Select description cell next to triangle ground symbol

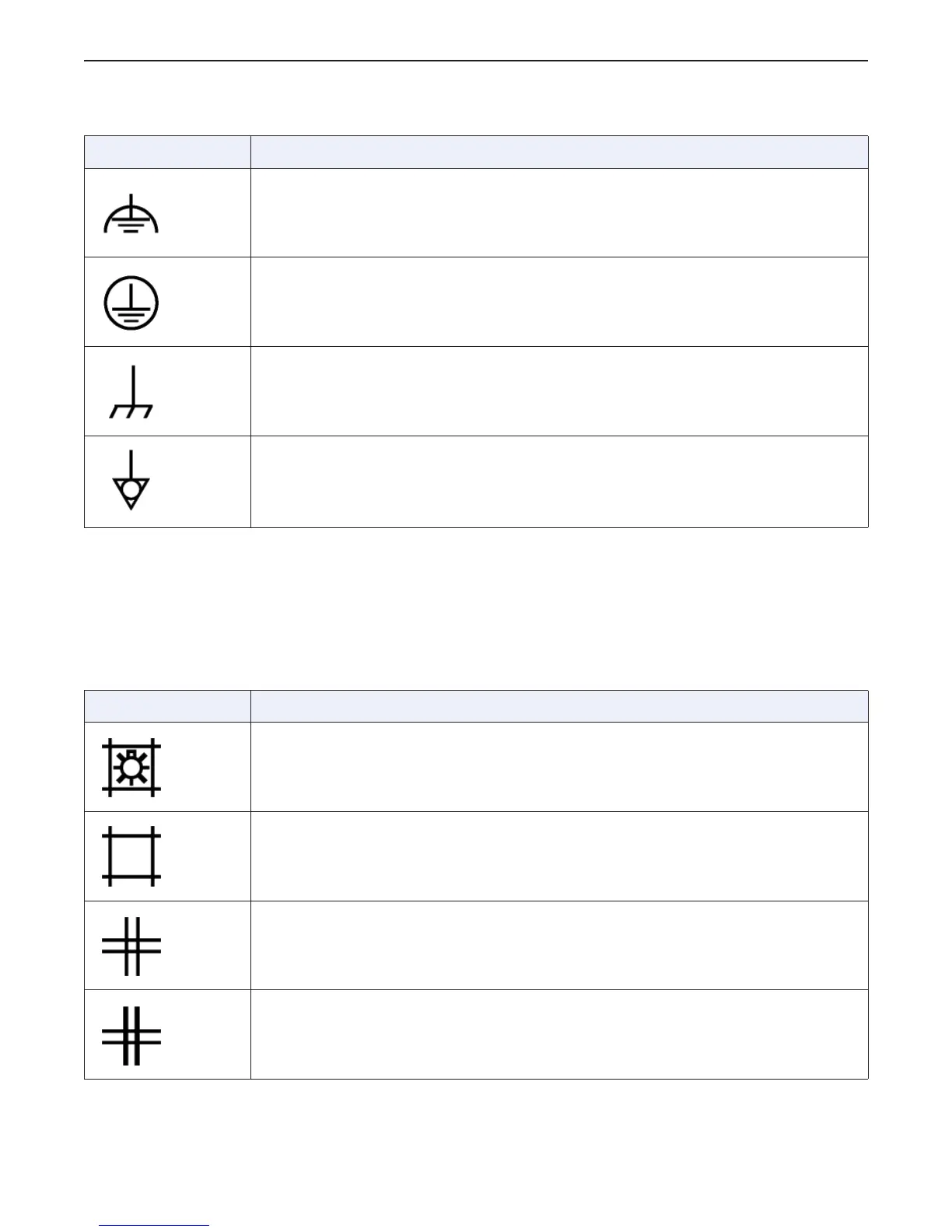click(559, 482)
